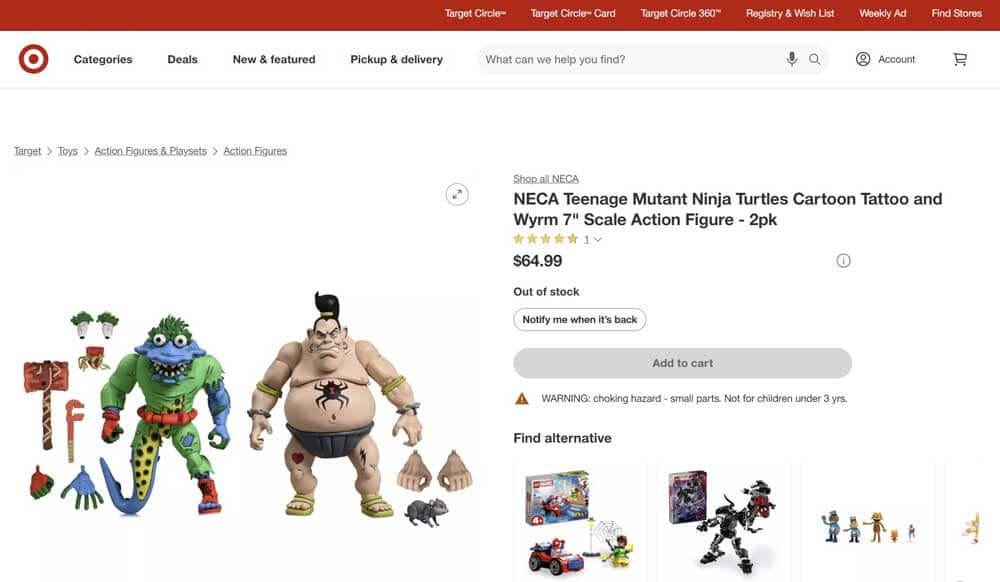Click the Target bullseye logo
The image size is (1000, 582).
(x=33, y=59)
